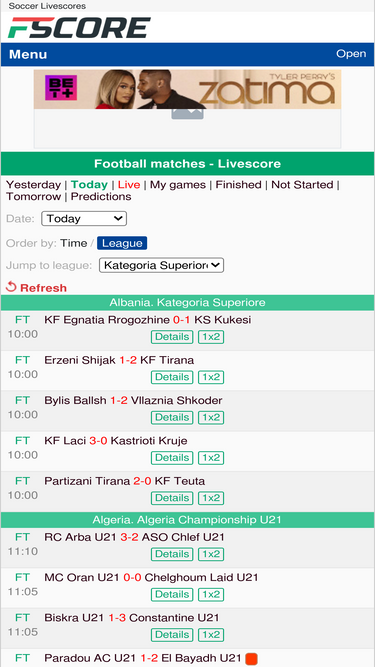This screenshot has height=667, width=375.
Task: Click the red card icon beside El Bayadh U21
Action: [252, 659]
